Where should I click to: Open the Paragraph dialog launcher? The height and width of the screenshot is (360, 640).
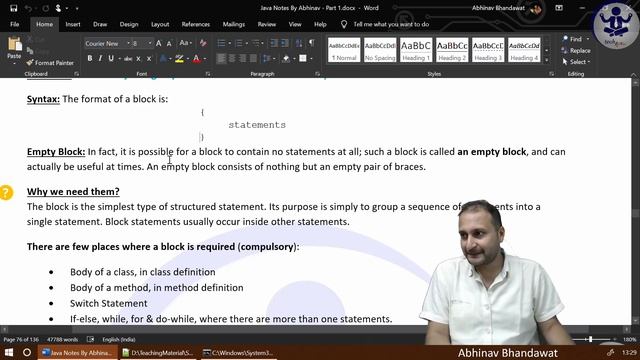[x=318, y=74]
